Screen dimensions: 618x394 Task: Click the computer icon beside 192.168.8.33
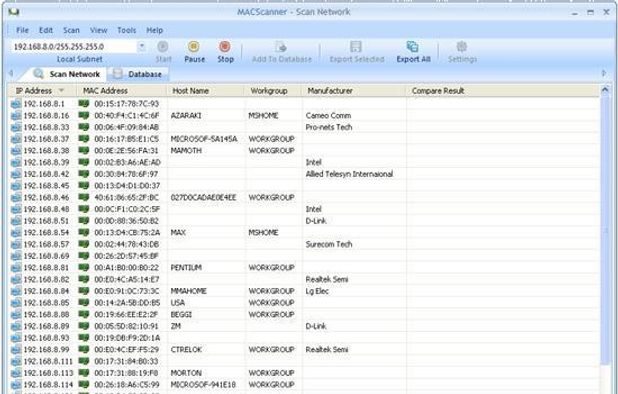[16, 127]
